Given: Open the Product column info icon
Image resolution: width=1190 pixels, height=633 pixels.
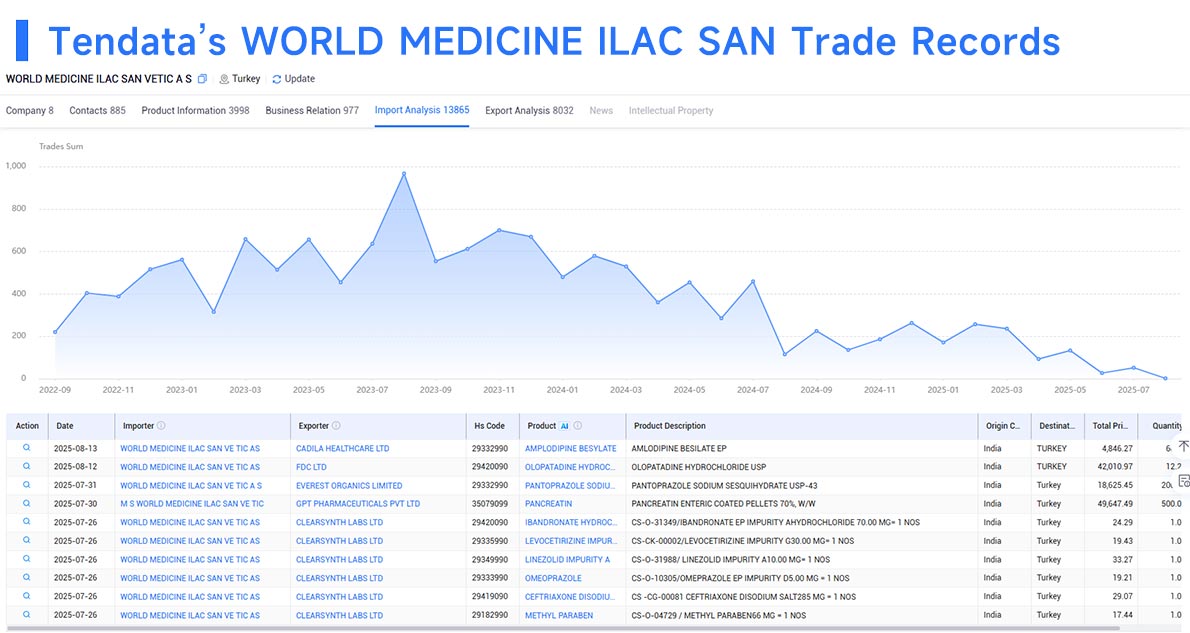Looking at the screenshot, I should point(578,426).
